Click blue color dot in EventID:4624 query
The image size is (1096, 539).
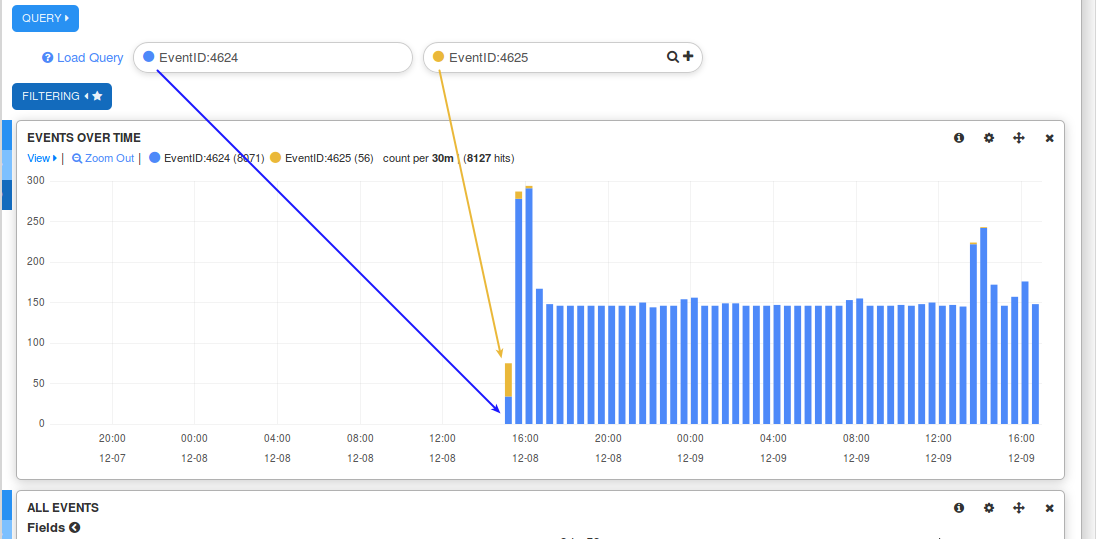point(149,57)
